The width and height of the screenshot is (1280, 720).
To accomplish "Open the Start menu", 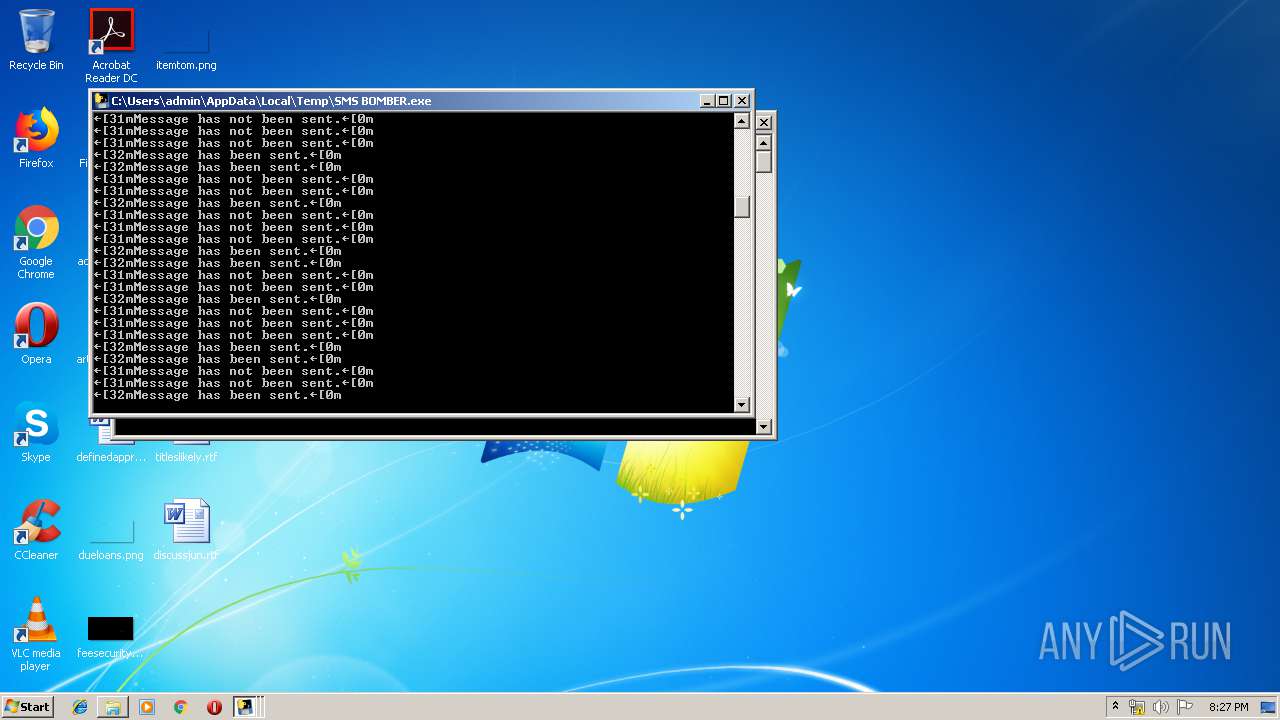I will (x=28, y=707).
